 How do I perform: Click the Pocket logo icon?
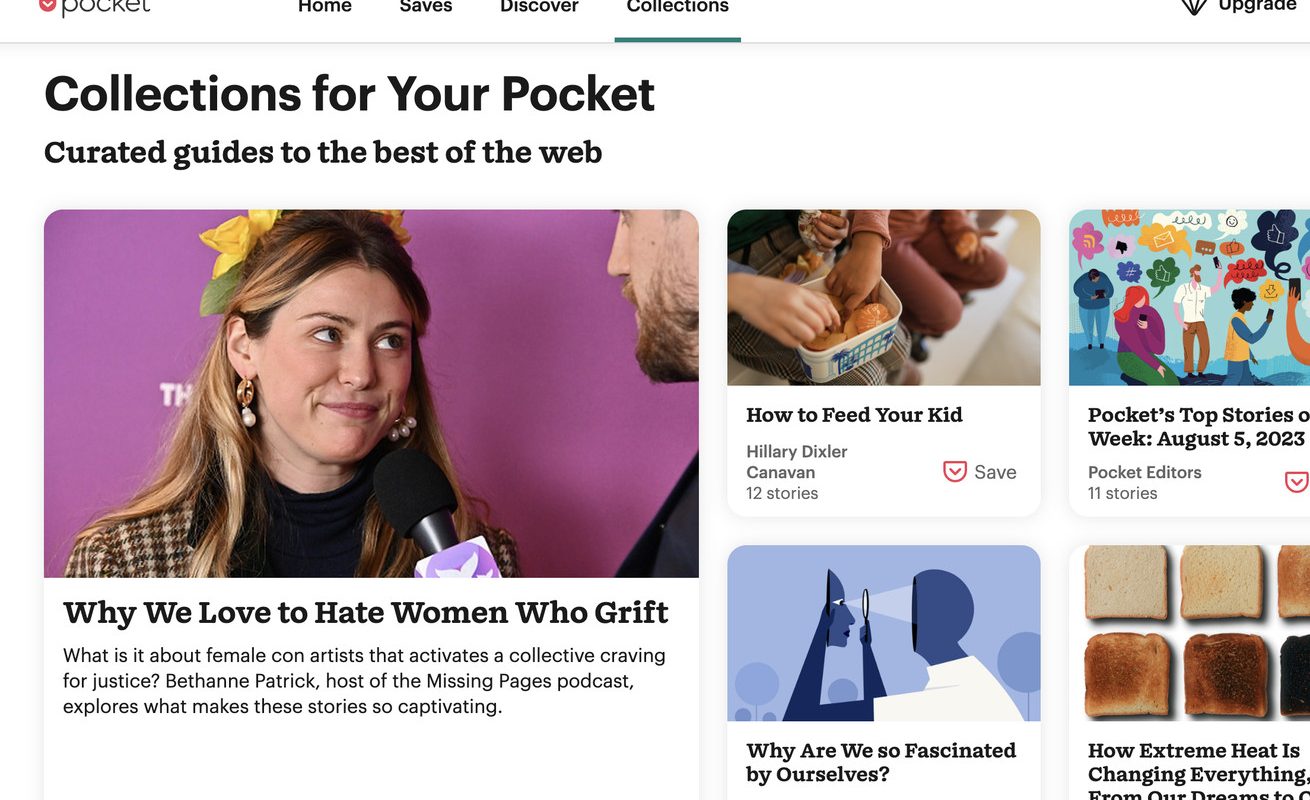tap(47, 5)
